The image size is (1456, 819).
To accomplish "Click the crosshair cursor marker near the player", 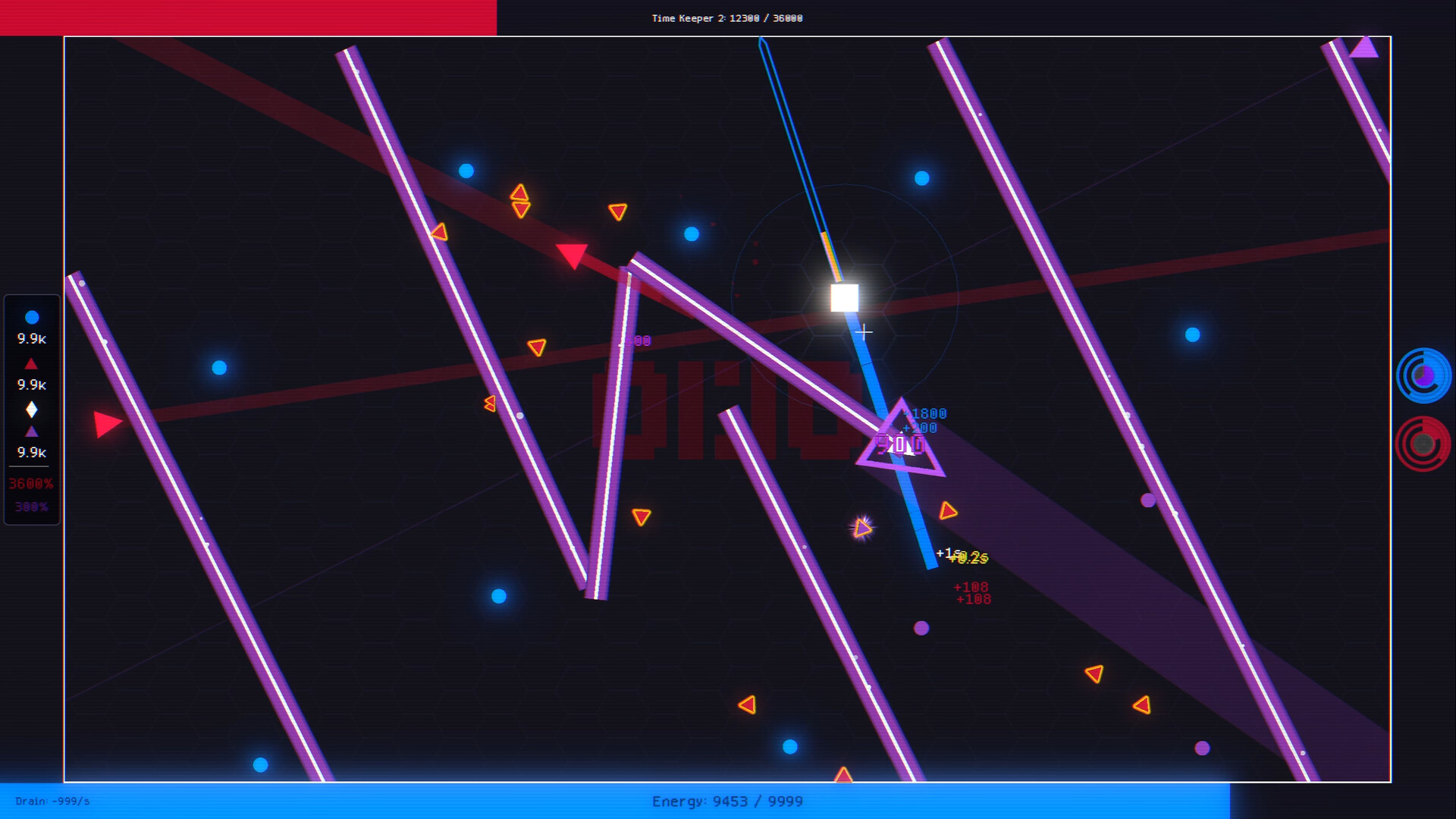I will [x=864, y=332].
